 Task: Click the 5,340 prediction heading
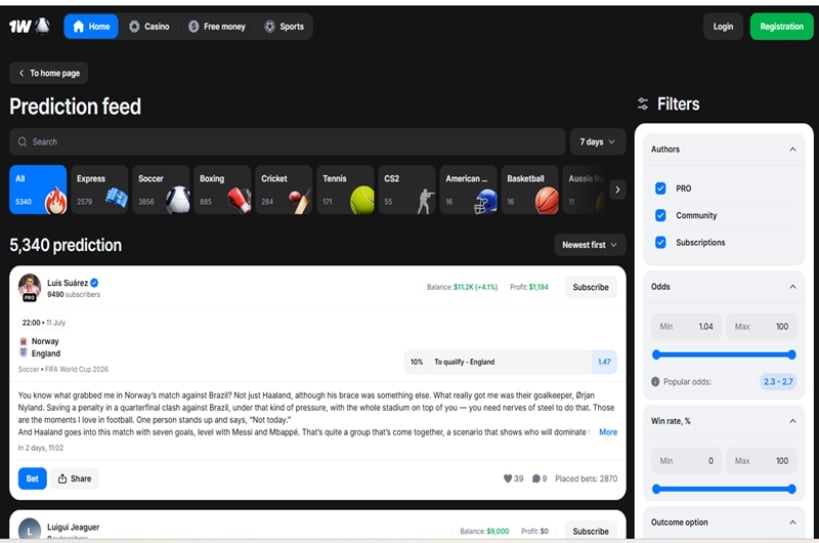coord(65,245)
